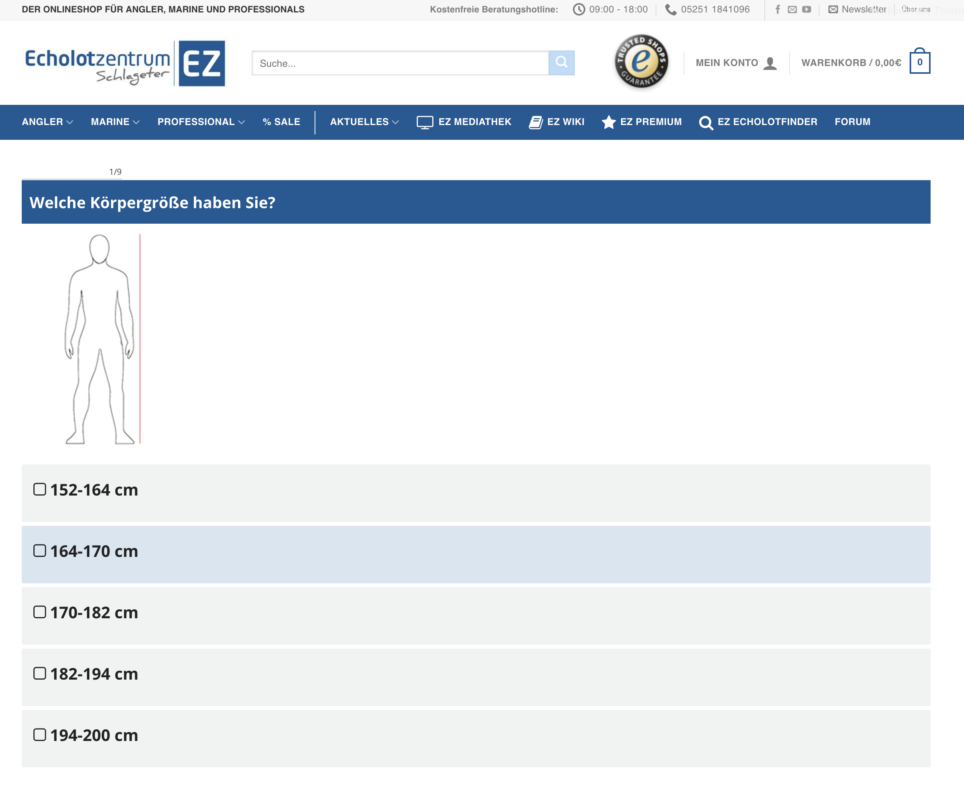The height and width of the screenshot is (800, 964).
Task: Click into the Suche search field
Action: coord(400,63)
